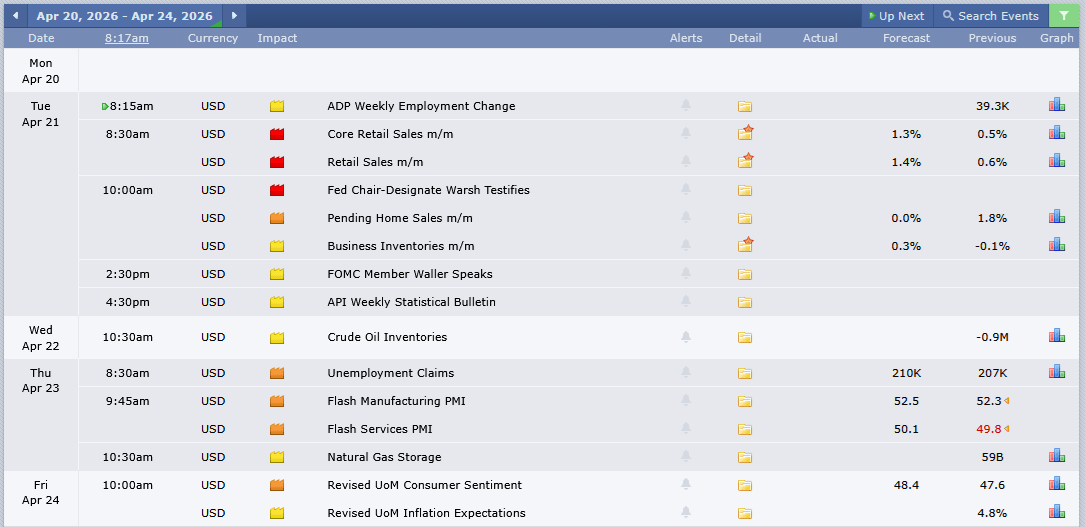The width and height of the screenshot is (1085, 527).
Task: Open detail folder for Core Retail Sales m/m
Action: tap(745, 133)
